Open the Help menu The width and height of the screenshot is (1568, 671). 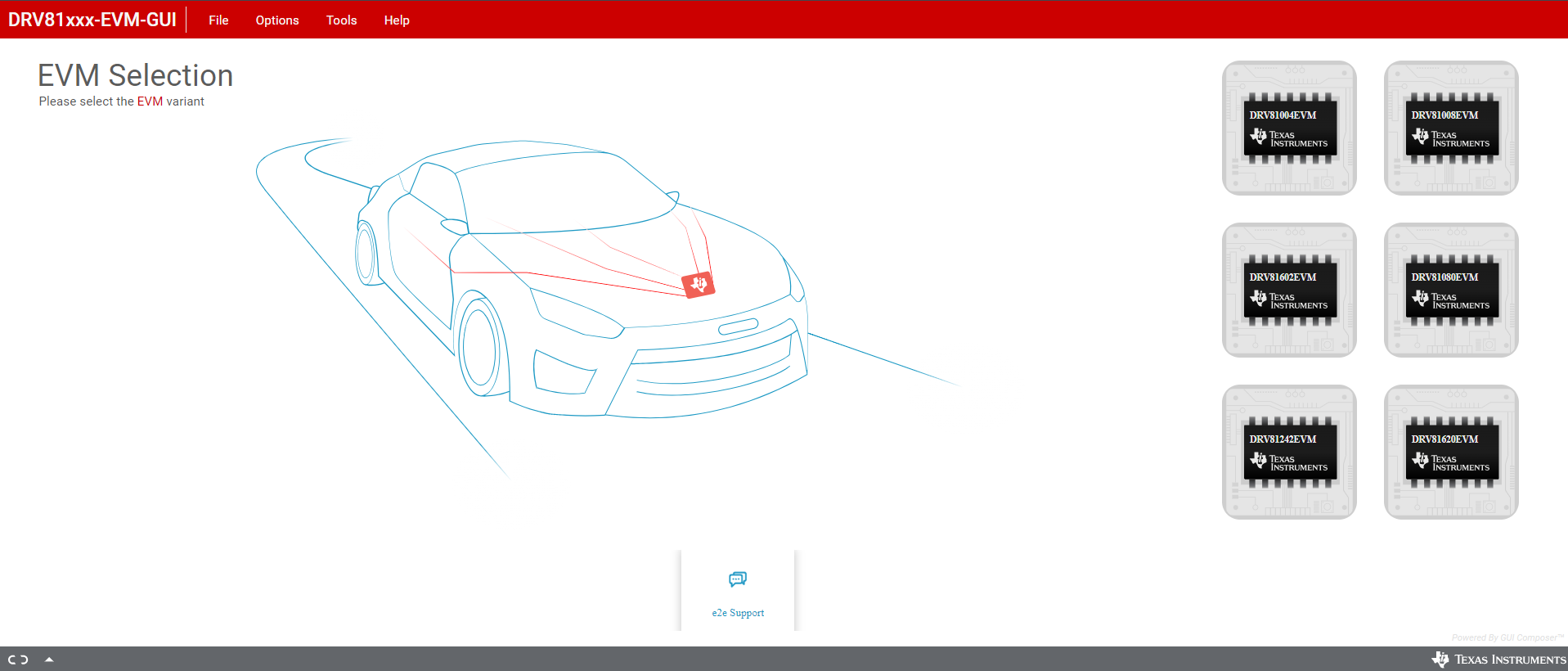coord(397,20)
